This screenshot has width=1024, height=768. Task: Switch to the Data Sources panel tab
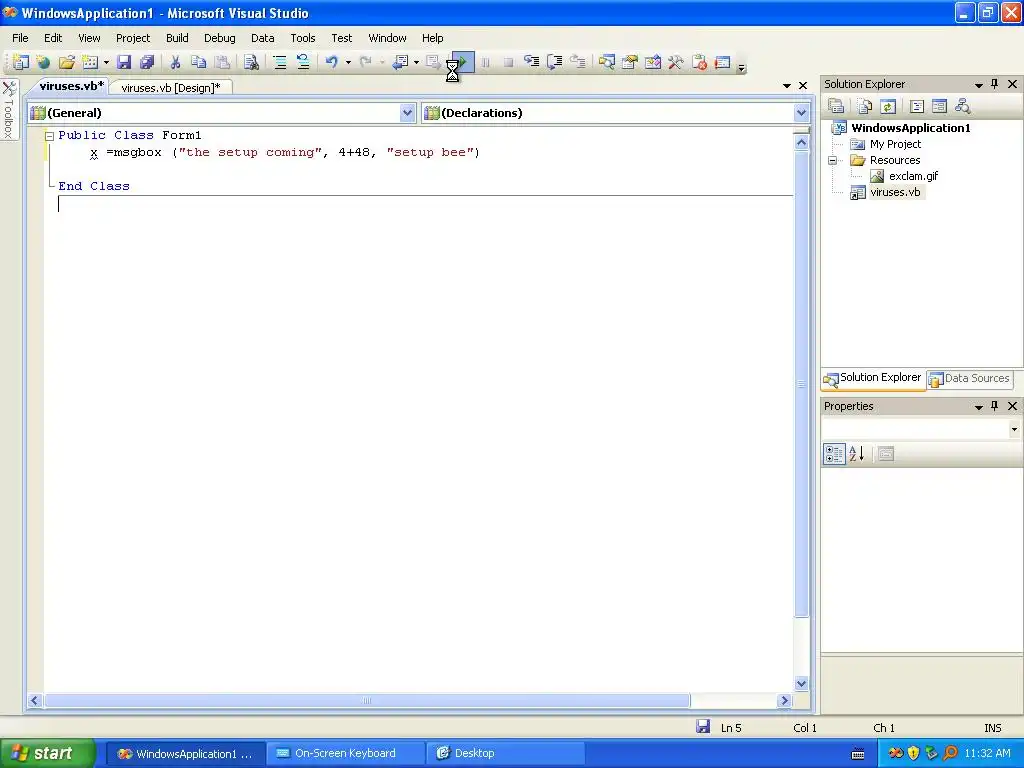969,379
